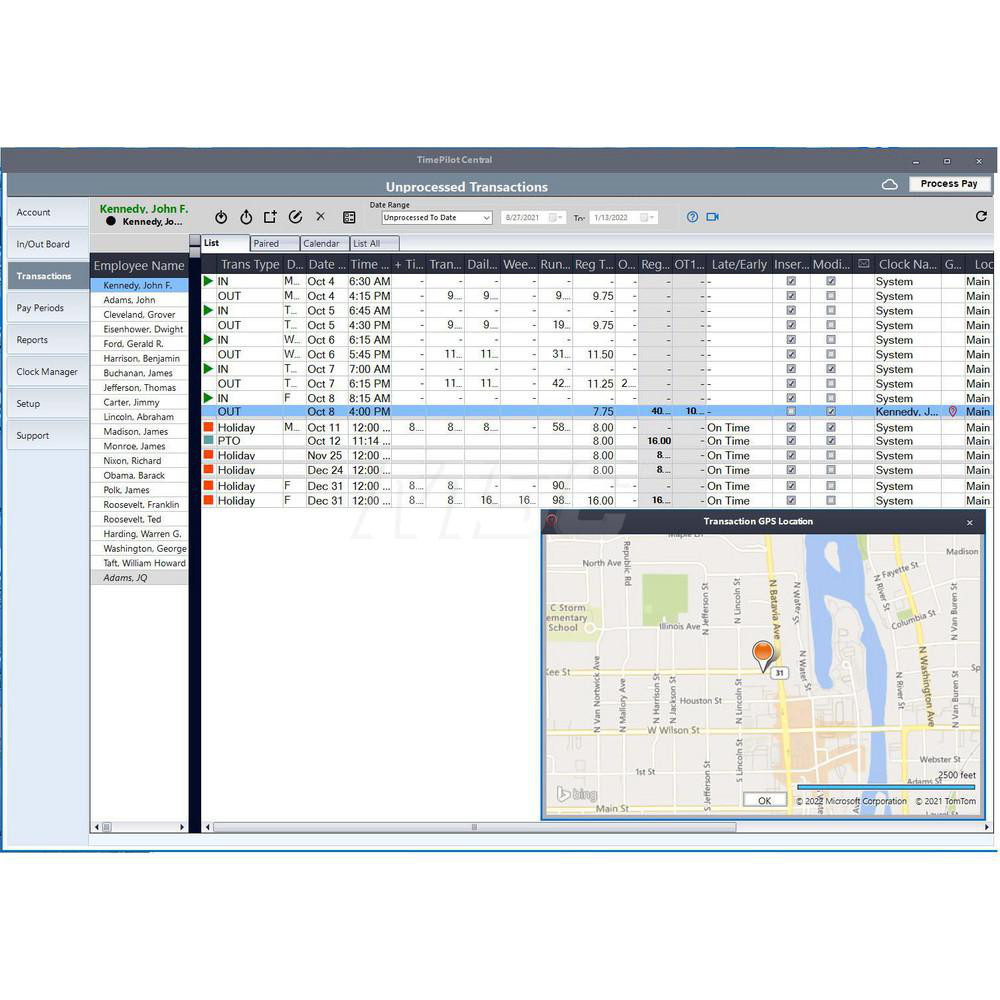The height and width of the screenshot is (1000, 1000).
Task: Click the edit transaction pencil icon
Action: (x=295, y=217)
